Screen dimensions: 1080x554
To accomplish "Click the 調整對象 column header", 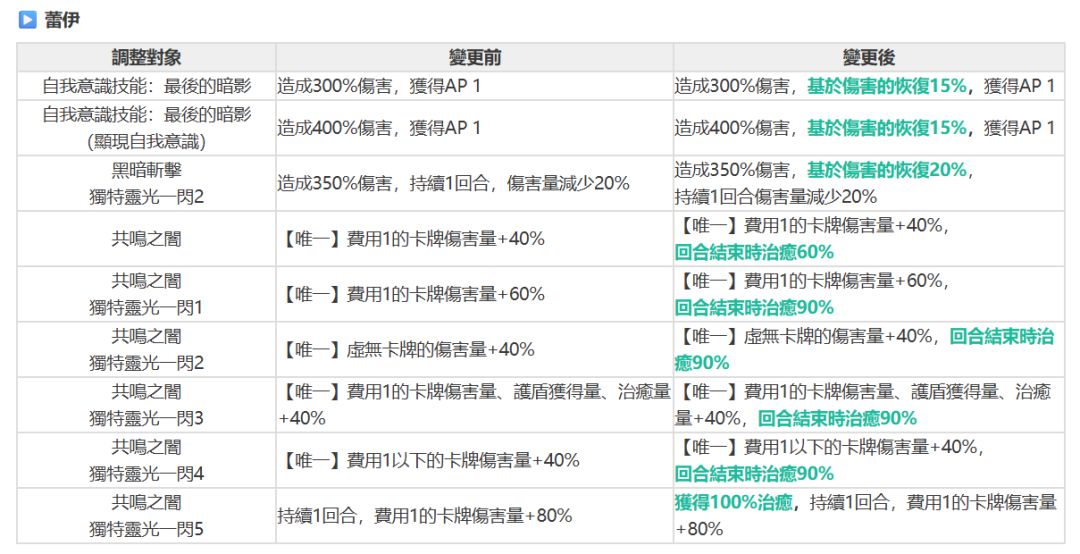I will point(146,58).
